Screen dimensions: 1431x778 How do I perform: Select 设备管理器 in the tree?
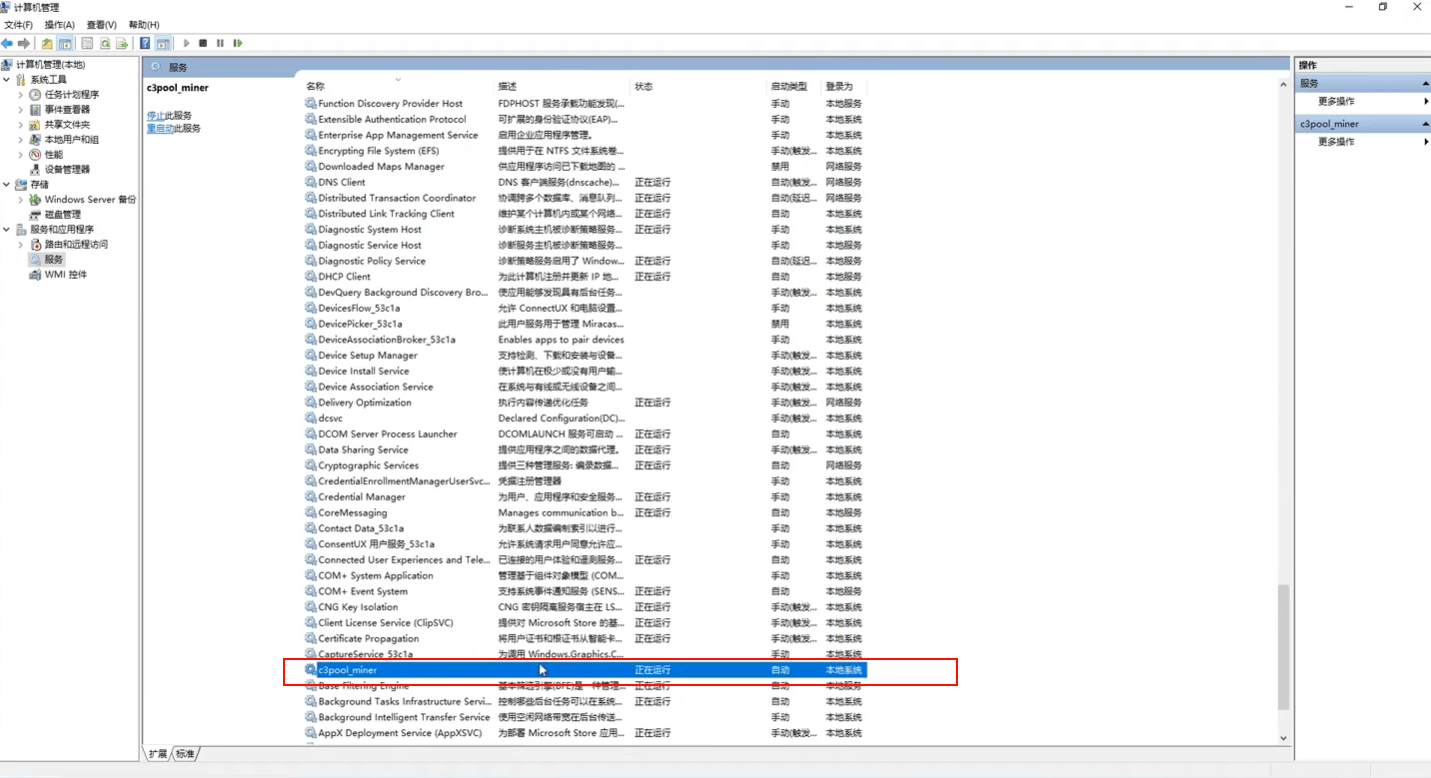click(x=67, y=170)
